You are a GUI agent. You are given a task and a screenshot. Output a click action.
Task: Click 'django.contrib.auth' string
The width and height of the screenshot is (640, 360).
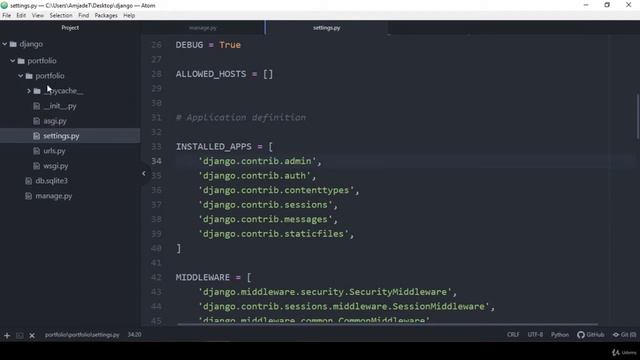(254, 176)
